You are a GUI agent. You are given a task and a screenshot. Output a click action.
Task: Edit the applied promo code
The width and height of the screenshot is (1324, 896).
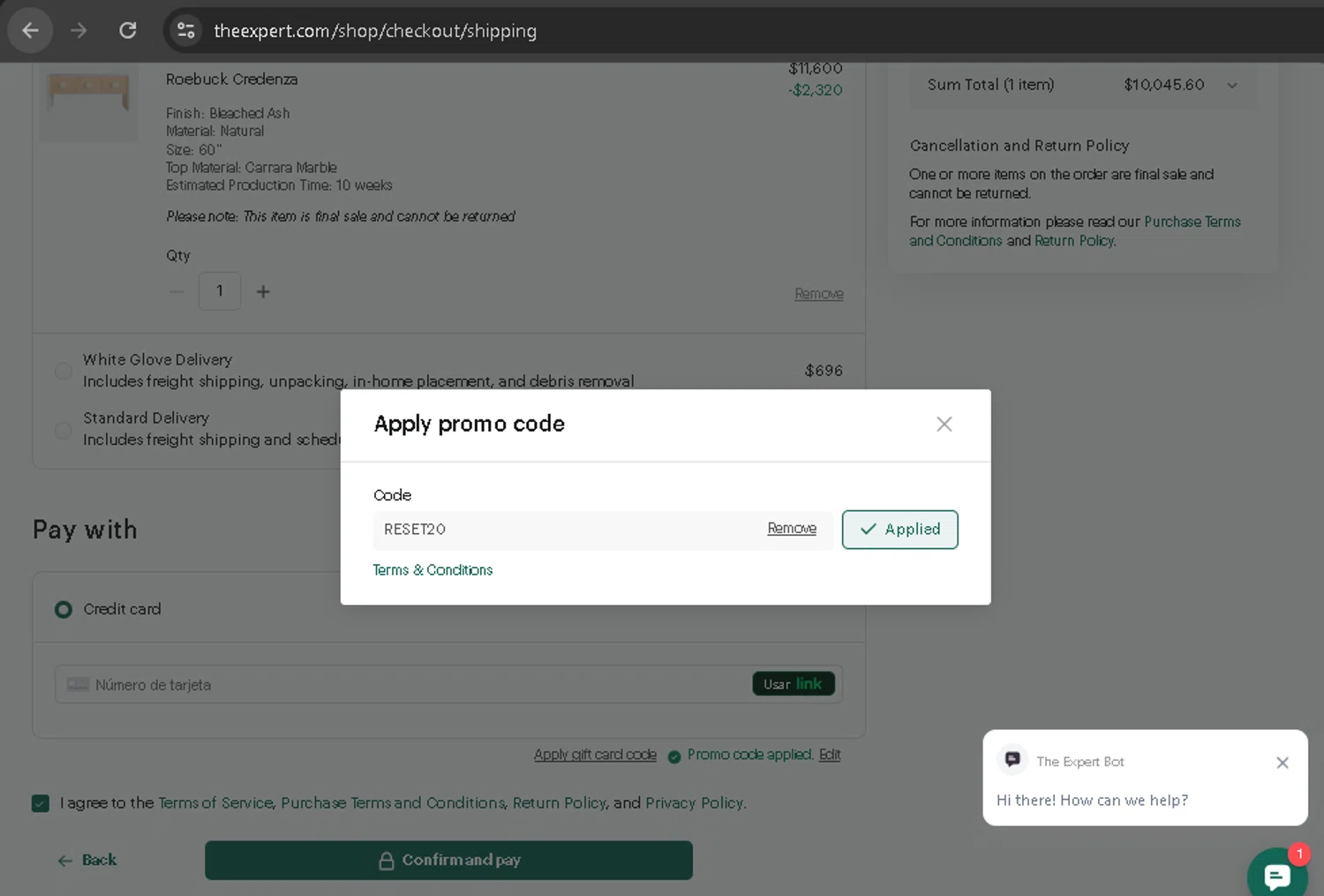click(830, 755)
